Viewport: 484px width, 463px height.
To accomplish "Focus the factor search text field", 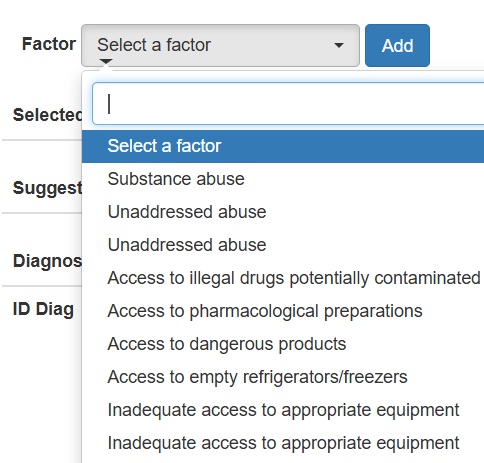I will point(288,104).
